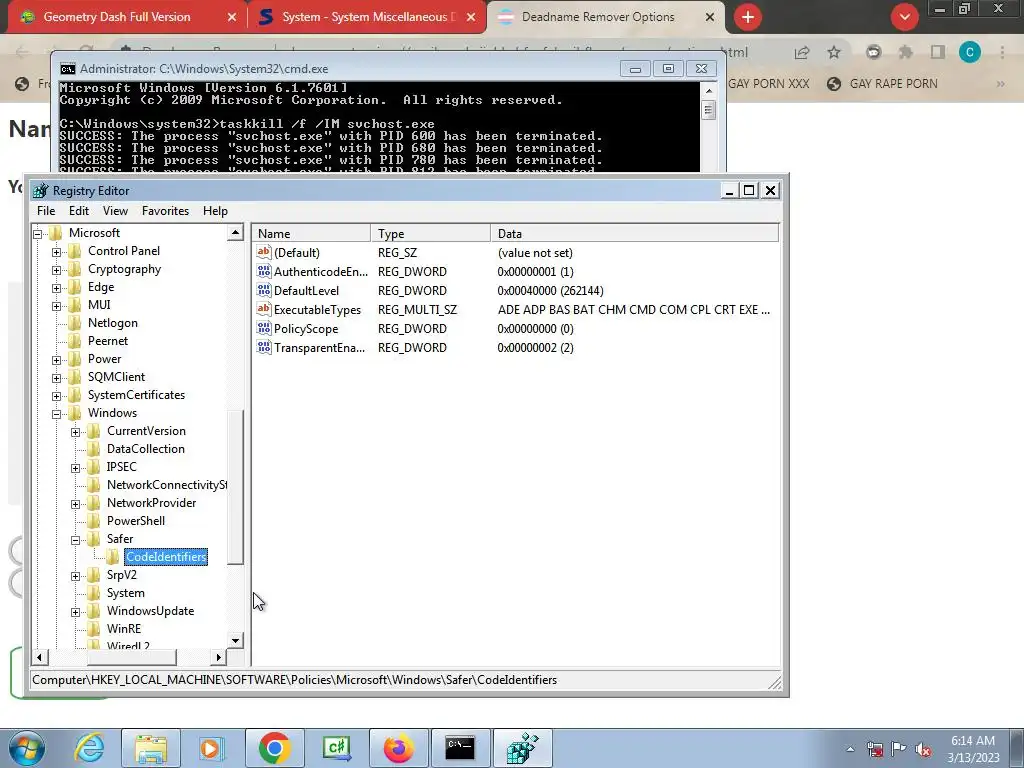The height and width of the screenshot is (768, 1024).
Task: Select the NetworkConnectivityStatus key
Action: (x=167, y=485)
